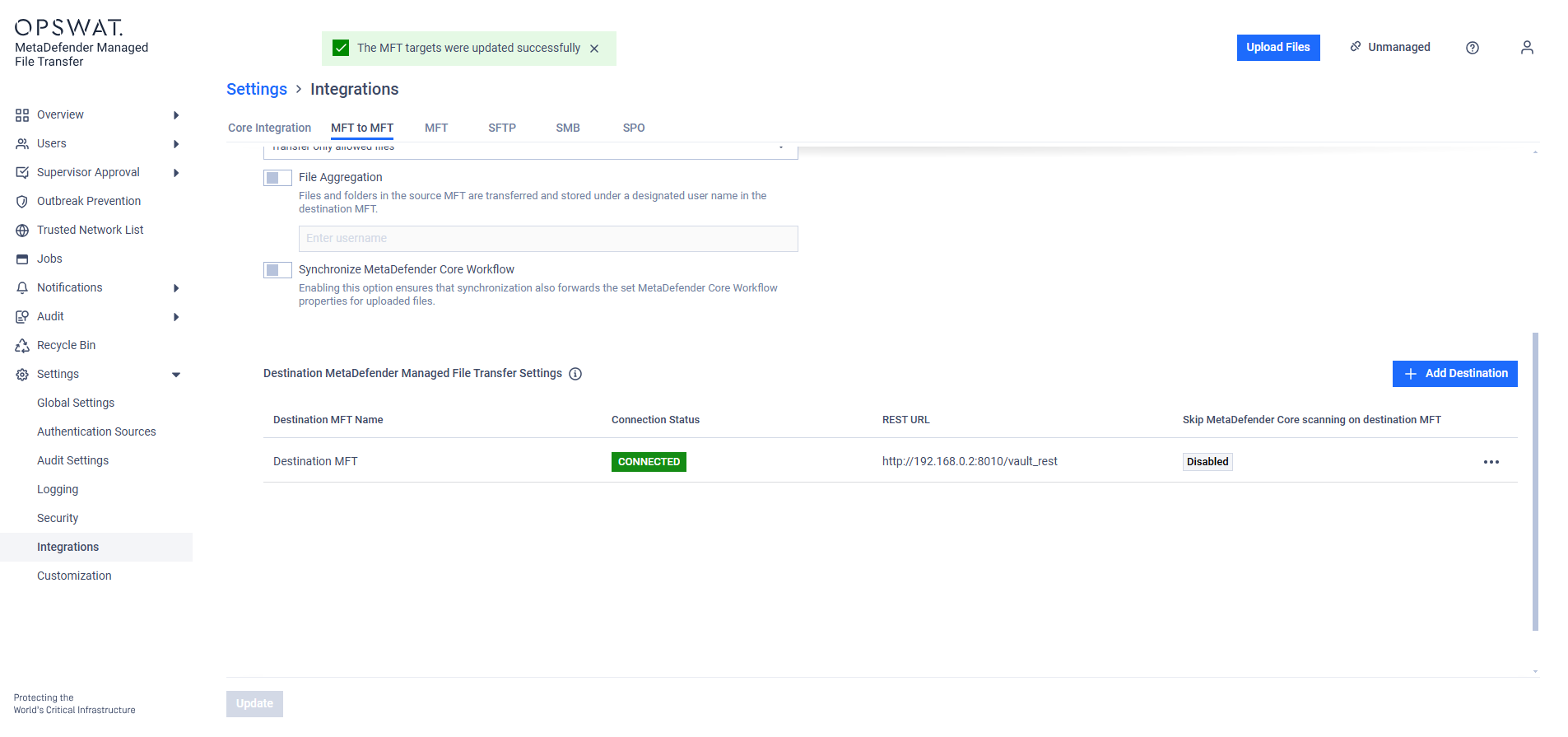
Task: Switch to the SMB tab
Action: 568,128
